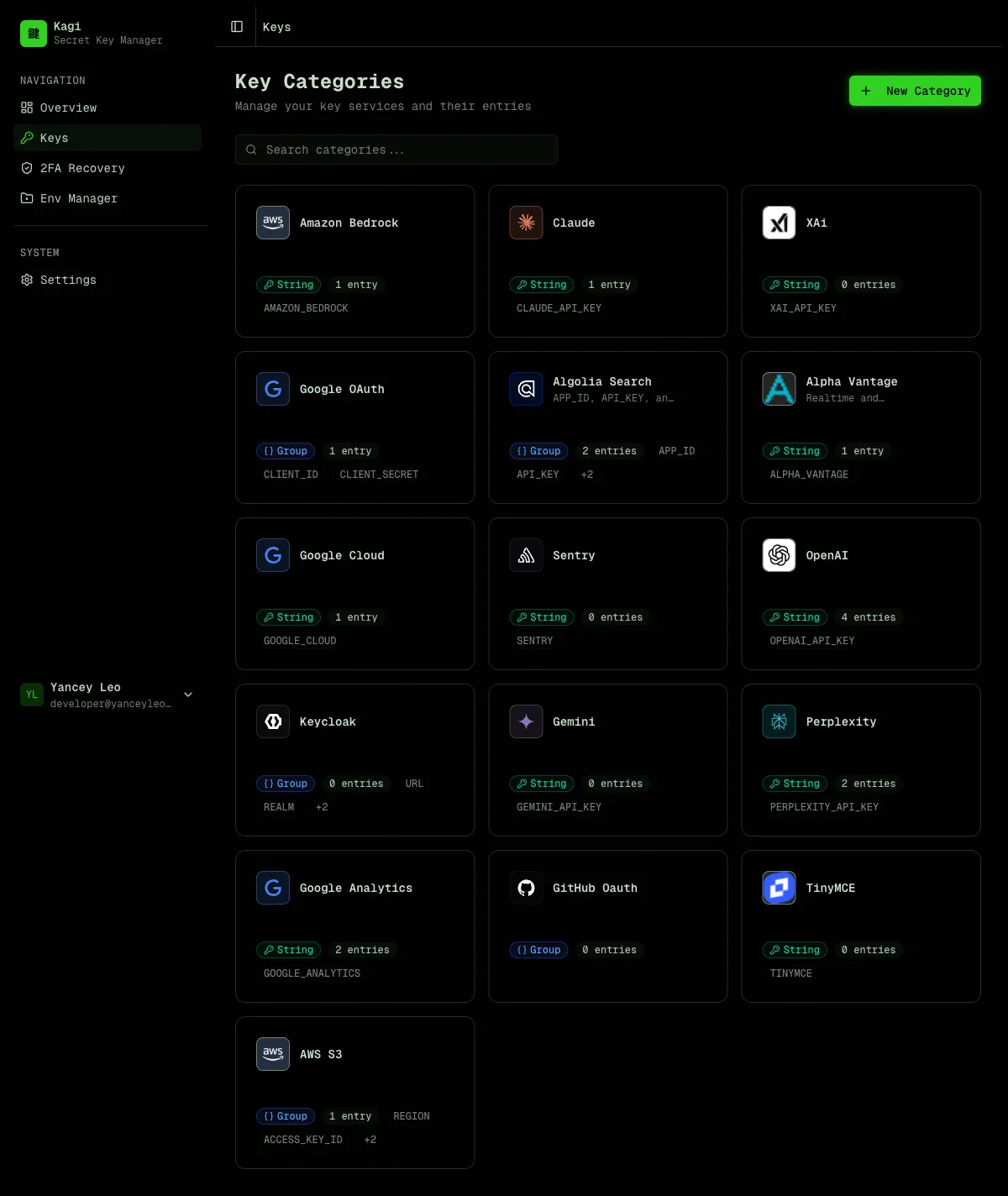The width and height of the screenshot is (1008, 1196).
Task: Click the GitHub Oauth category icon
Action: click(x=526, y=888)
